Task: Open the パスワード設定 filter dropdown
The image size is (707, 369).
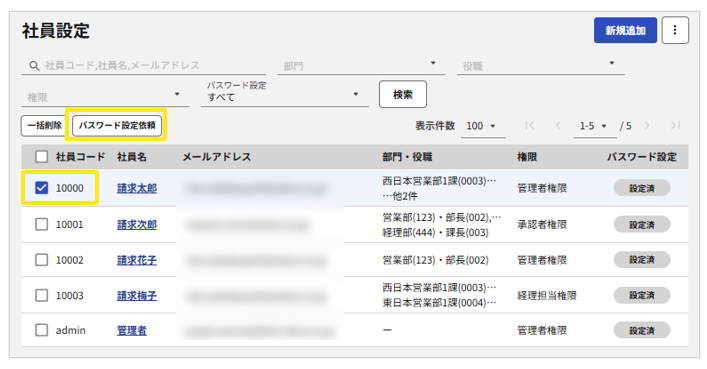Action: pyautogui.click(x=285, y=93)
